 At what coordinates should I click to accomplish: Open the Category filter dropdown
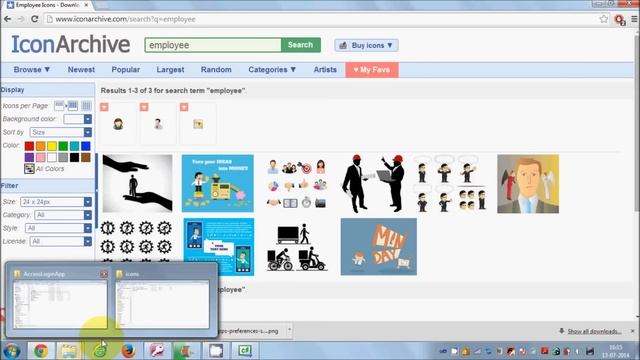pyautogui.click(x=63, y=215)
